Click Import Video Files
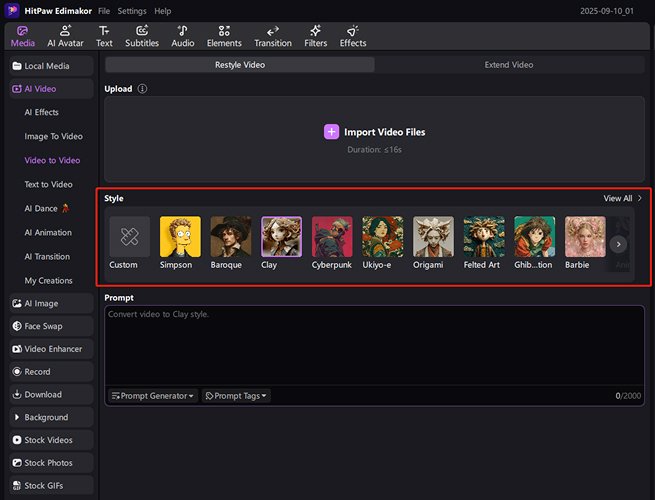 pyautogui.click(x=384, y=132)
